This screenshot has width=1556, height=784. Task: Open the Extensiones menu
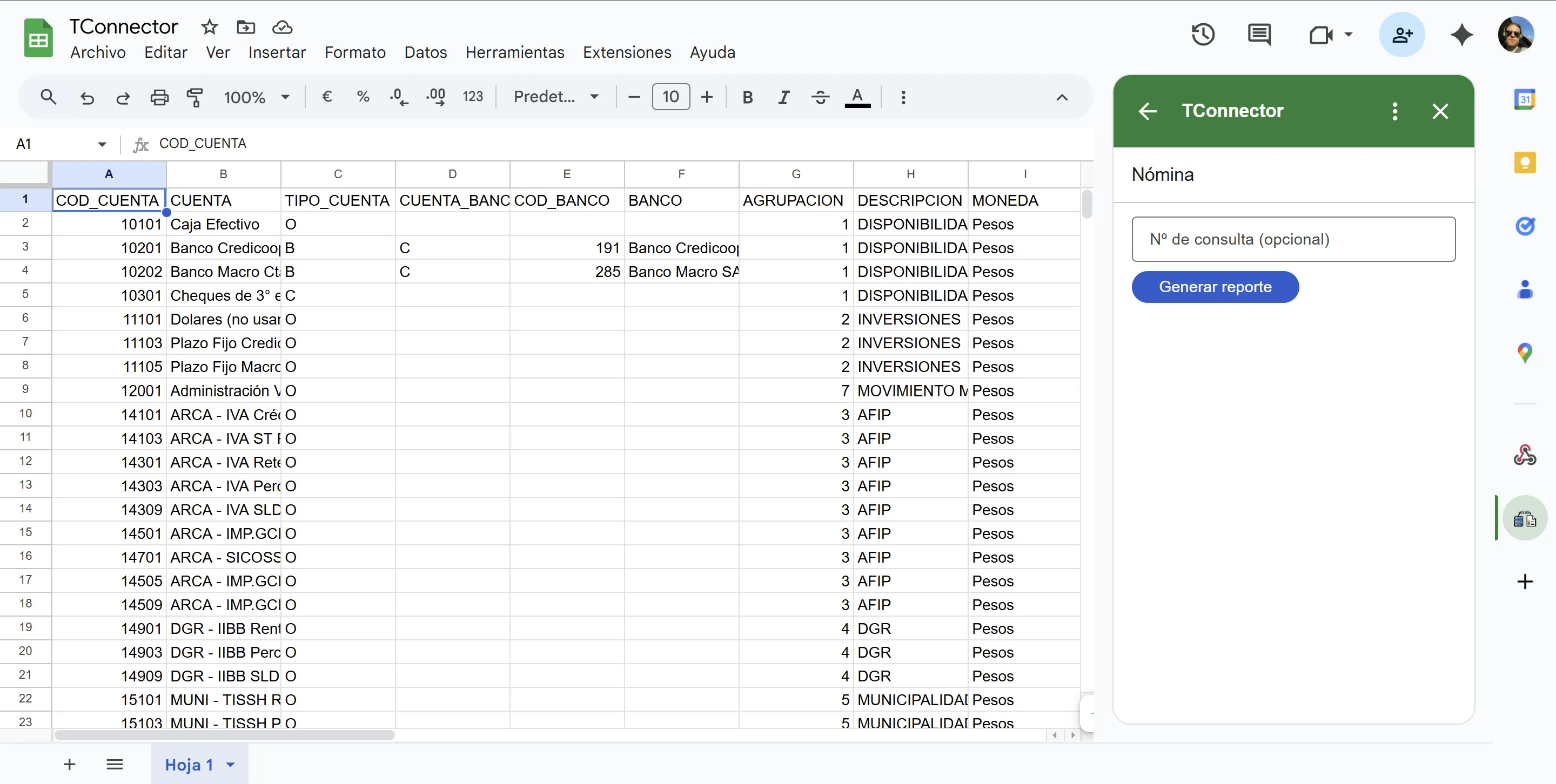626,52
